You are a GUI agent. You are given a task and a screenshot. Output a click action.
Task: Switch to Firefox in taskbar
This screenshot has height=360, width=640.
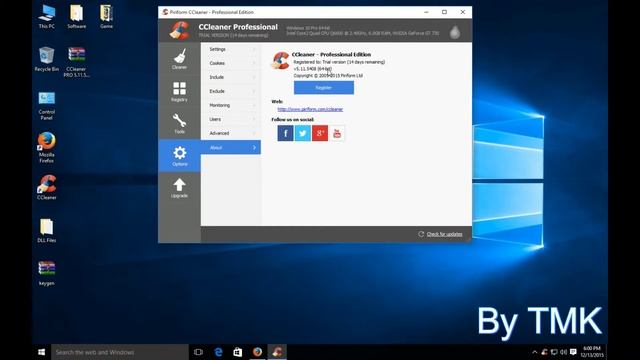(257, 352)
